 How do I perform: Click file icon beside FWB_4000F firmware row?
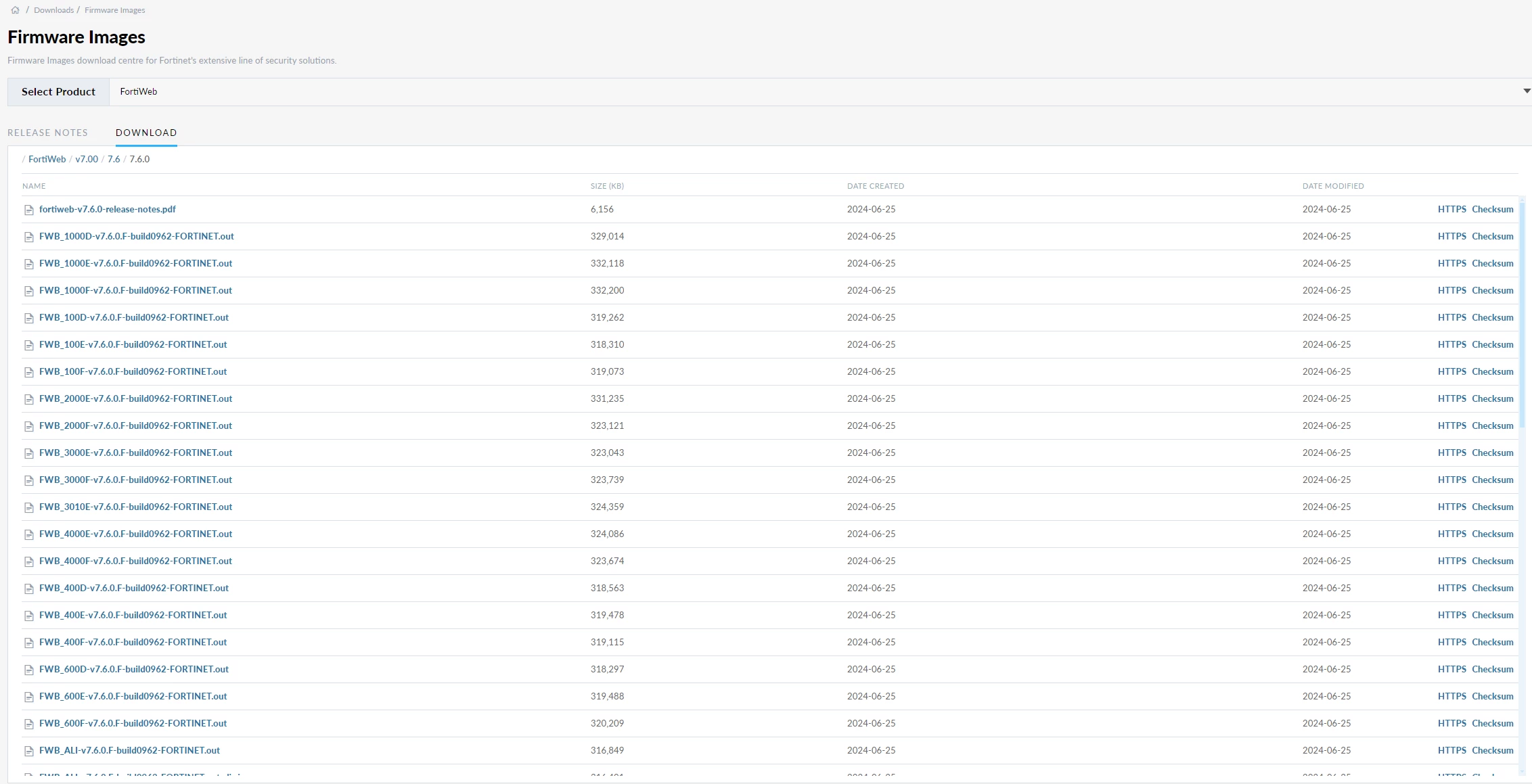point(29,561)
